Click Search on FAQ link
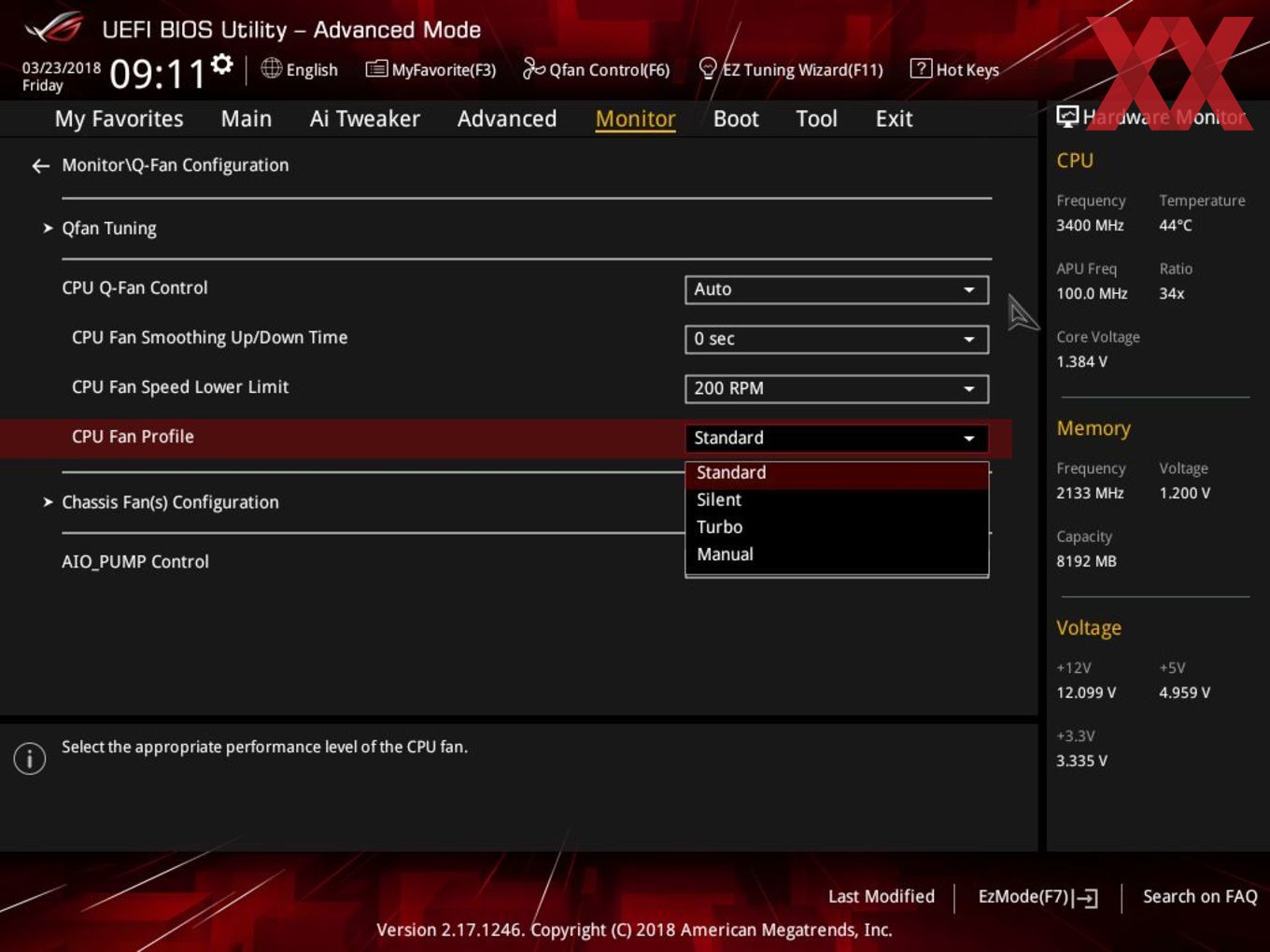Screen dimensions: 1270x952 [x=1200, y=896]
